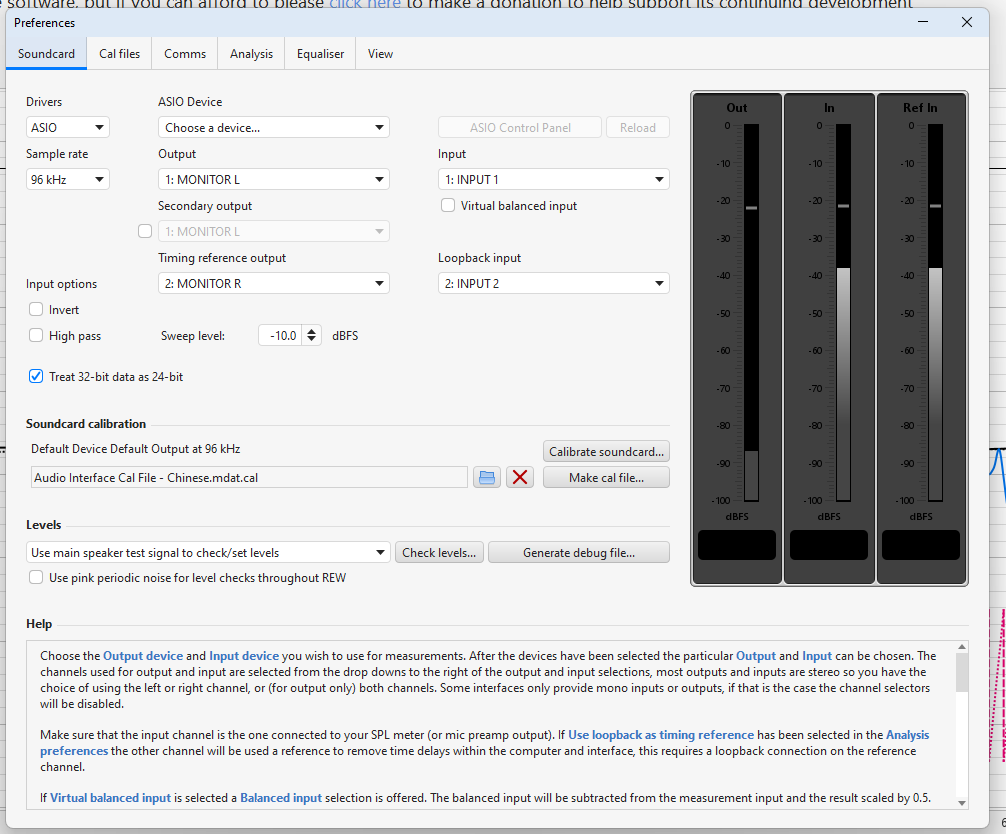Switch to the Cal files tab

coord(119,54)
